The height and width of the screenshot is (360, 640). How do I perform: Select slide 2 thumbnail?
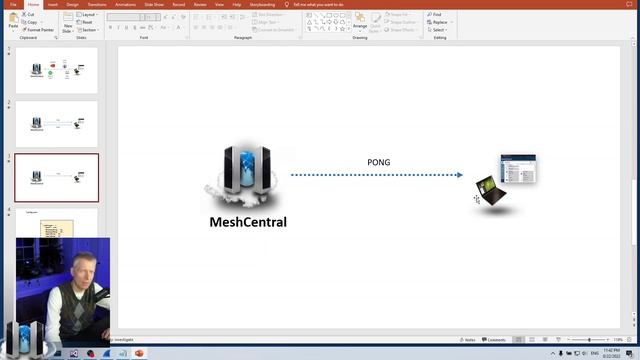click(x=57, y=124)
